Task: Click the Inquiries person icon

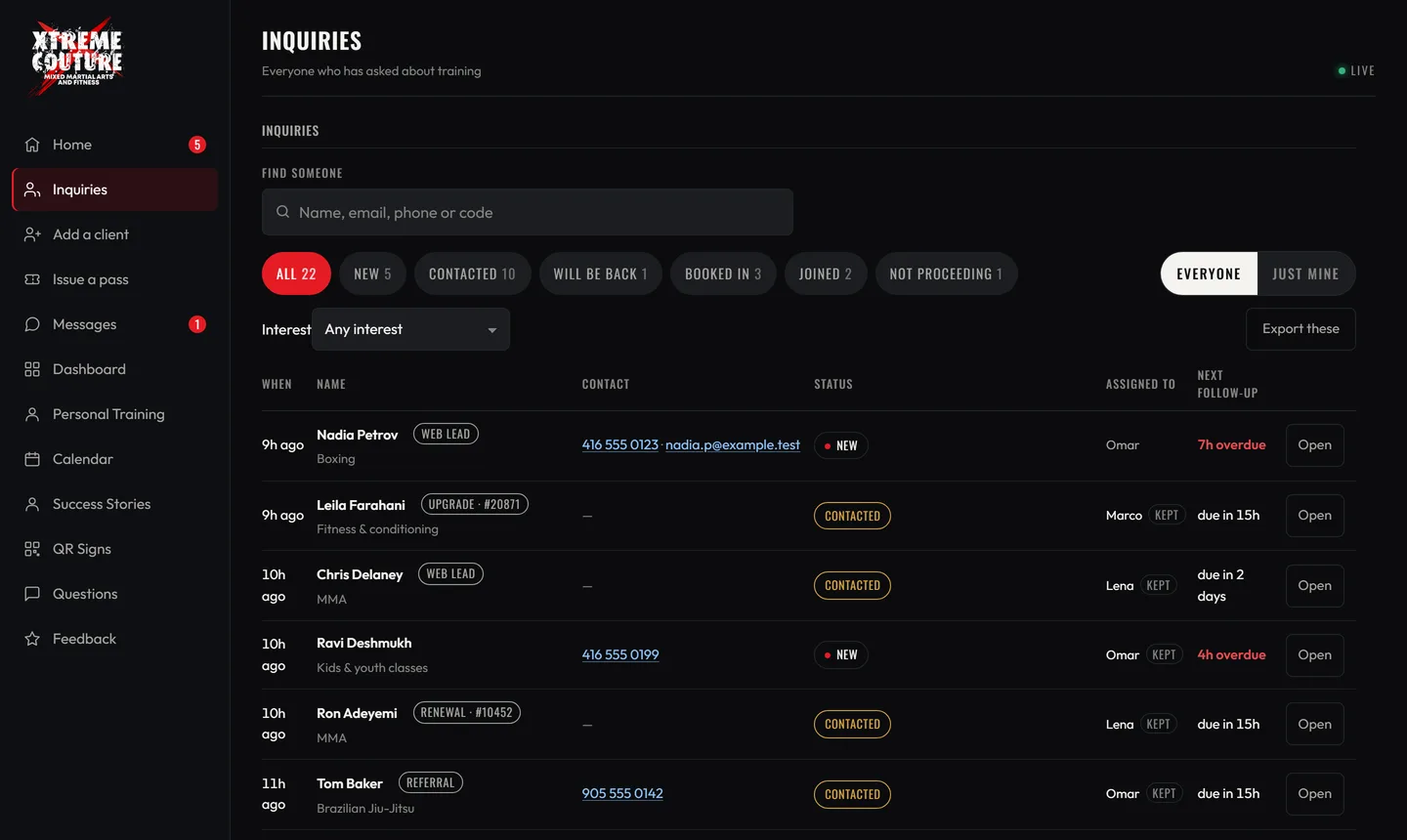Action: pyautogui.click(x=32, y=189)
